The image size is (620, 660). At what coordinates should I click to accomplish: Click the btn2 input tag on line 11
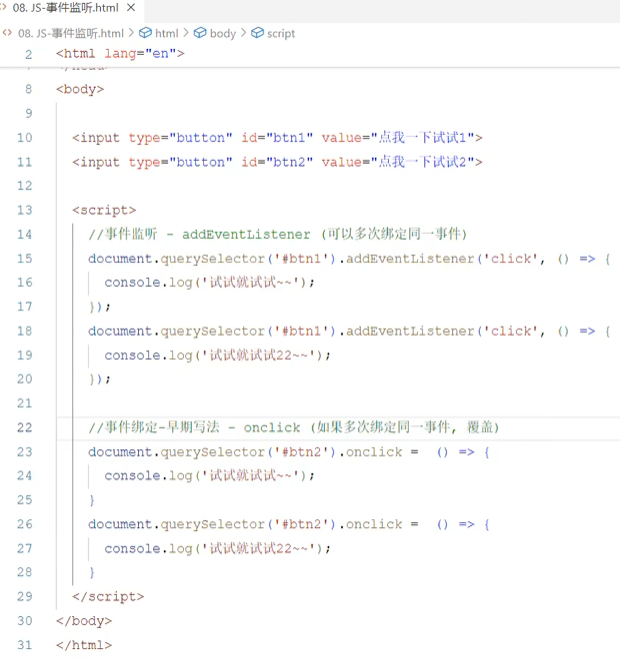277,162
